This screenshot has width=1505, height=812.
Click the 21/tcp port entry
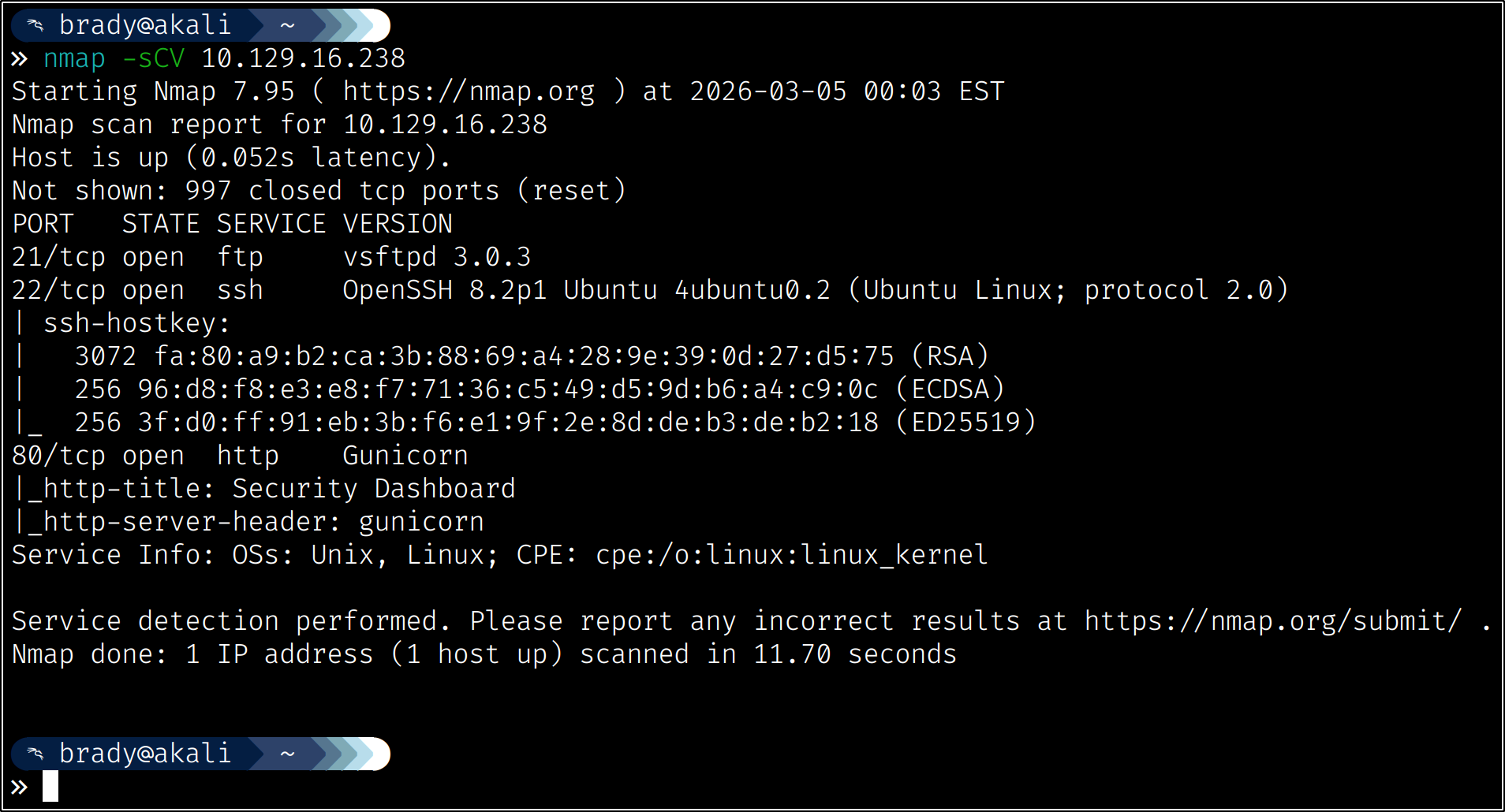pos(58,258)
